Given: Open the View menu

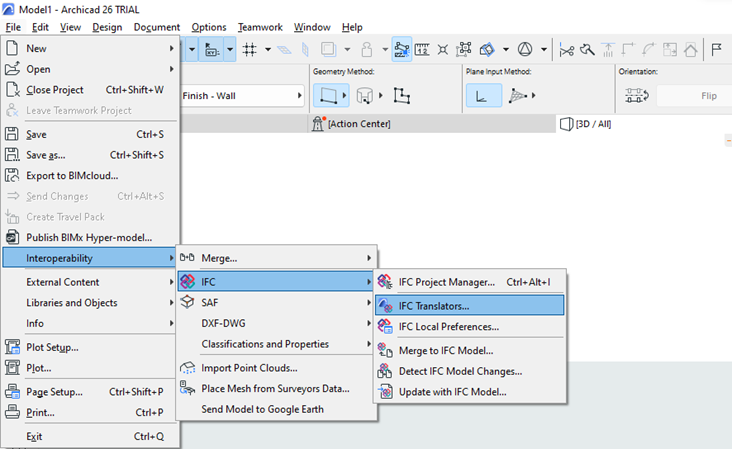Looking at the screenshot, I should point(70,27).
